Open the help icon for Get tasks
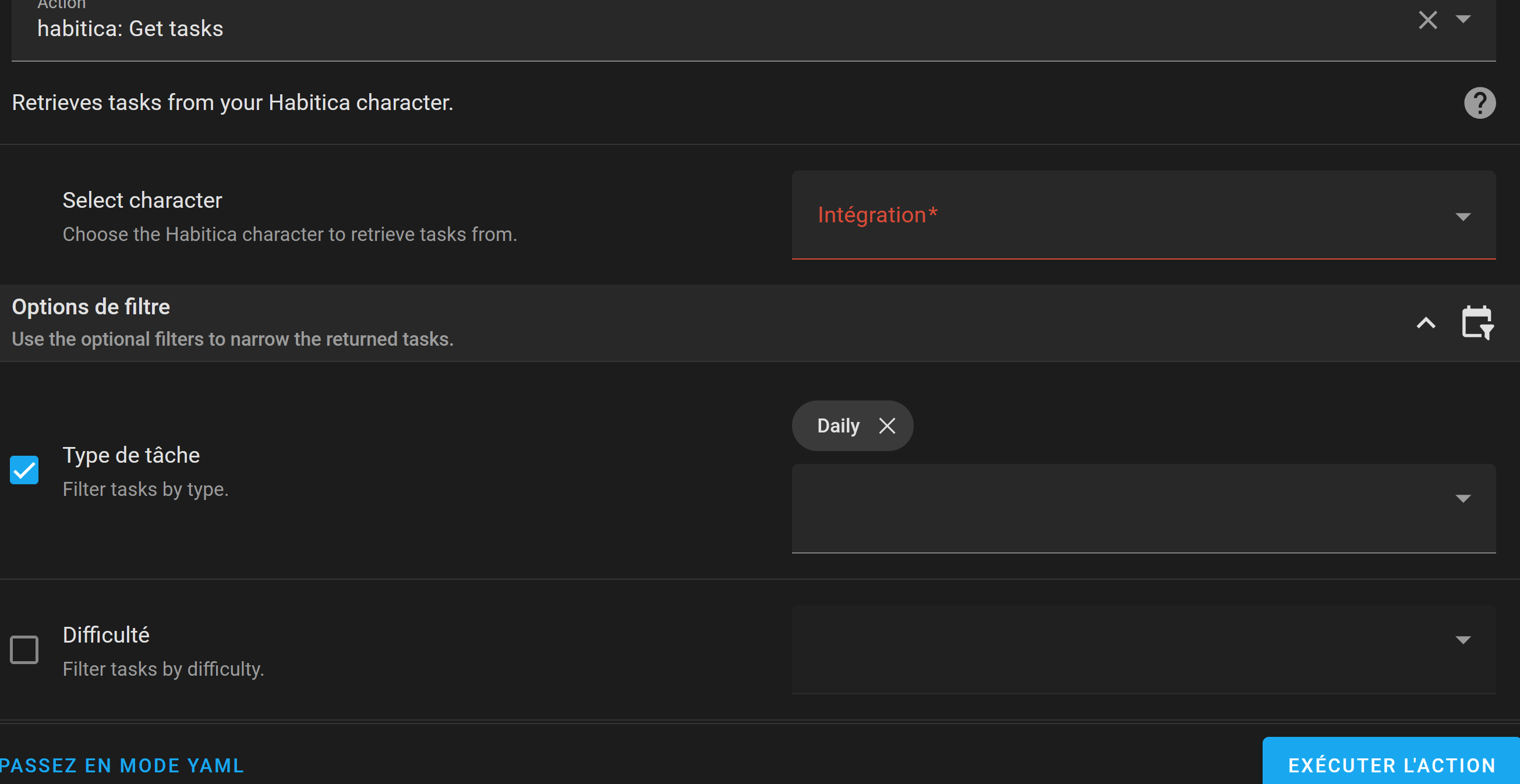The image size is (1520, 784). [1480, 102]
